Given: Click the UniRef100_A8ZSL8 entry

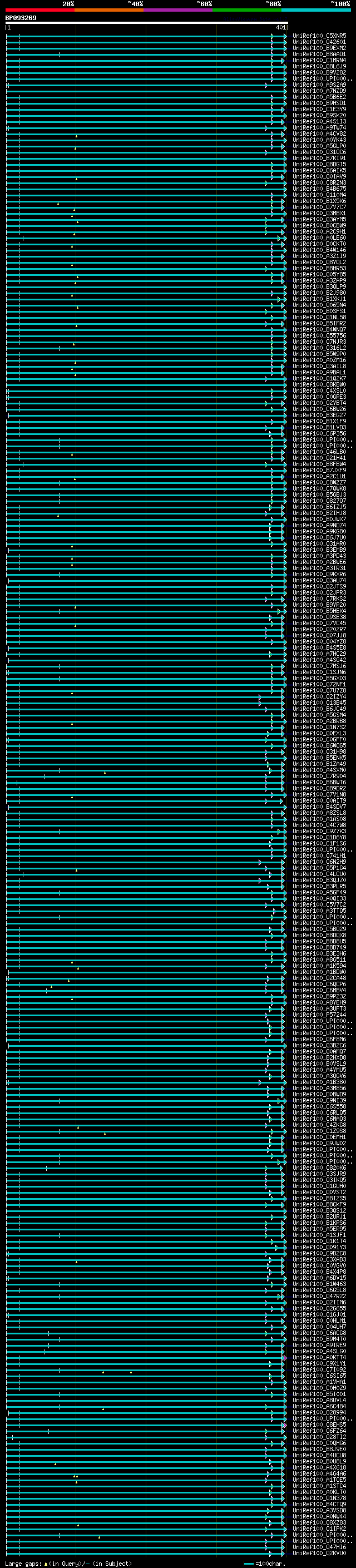Looking at the screenshot, I should tap(319, 813).
